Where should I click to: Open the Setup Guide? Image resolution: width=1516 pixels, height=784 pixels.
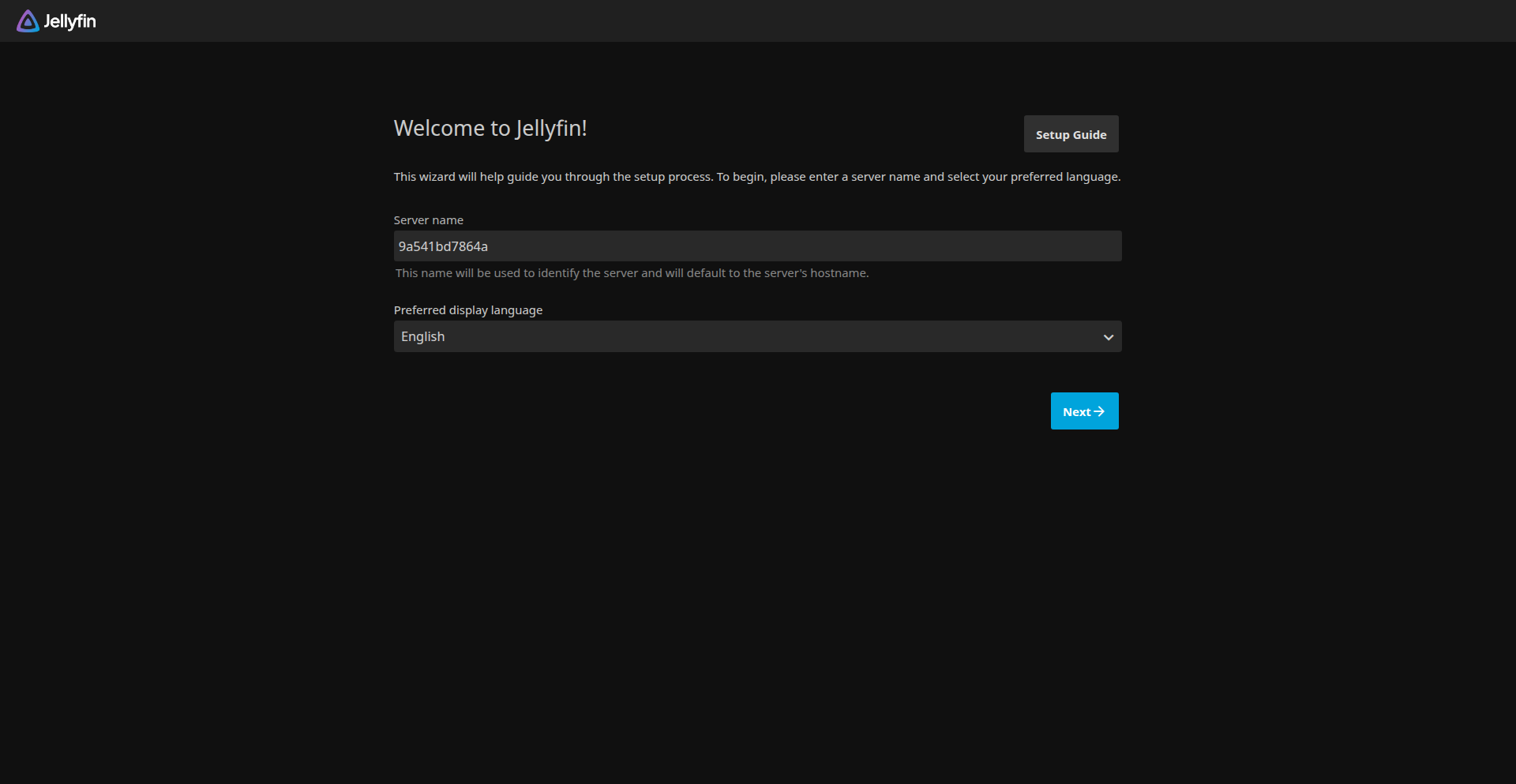coord(1071,134)
